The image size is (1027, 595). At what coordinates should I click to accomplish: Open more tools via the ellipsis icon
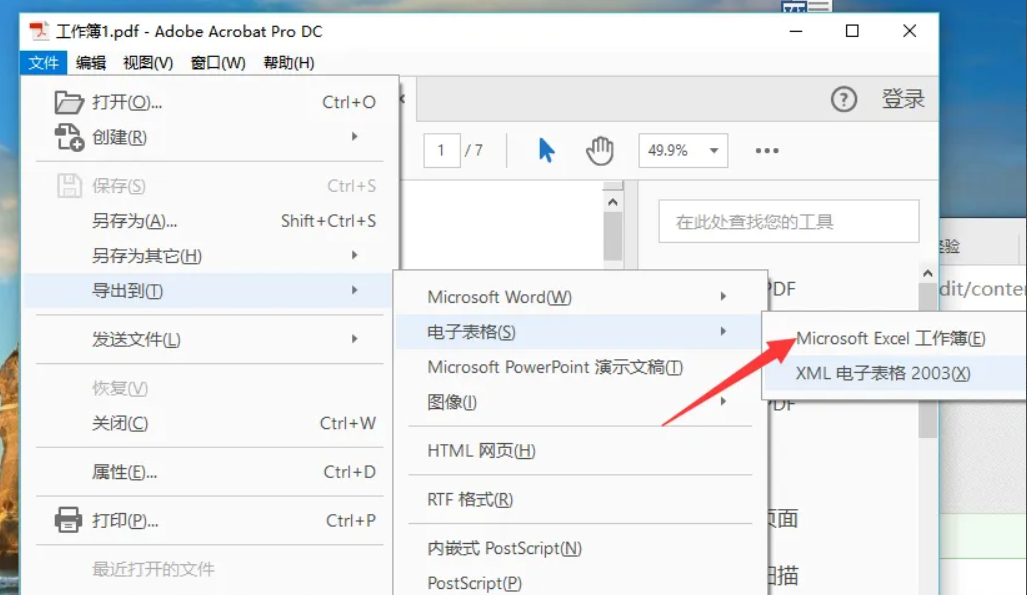pos(766,150)
